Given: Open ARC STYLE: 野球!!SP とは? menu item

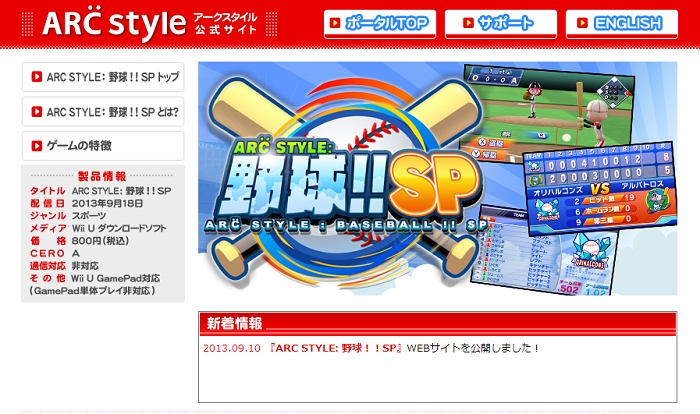Looking at the screenshot, I should 103,112.
